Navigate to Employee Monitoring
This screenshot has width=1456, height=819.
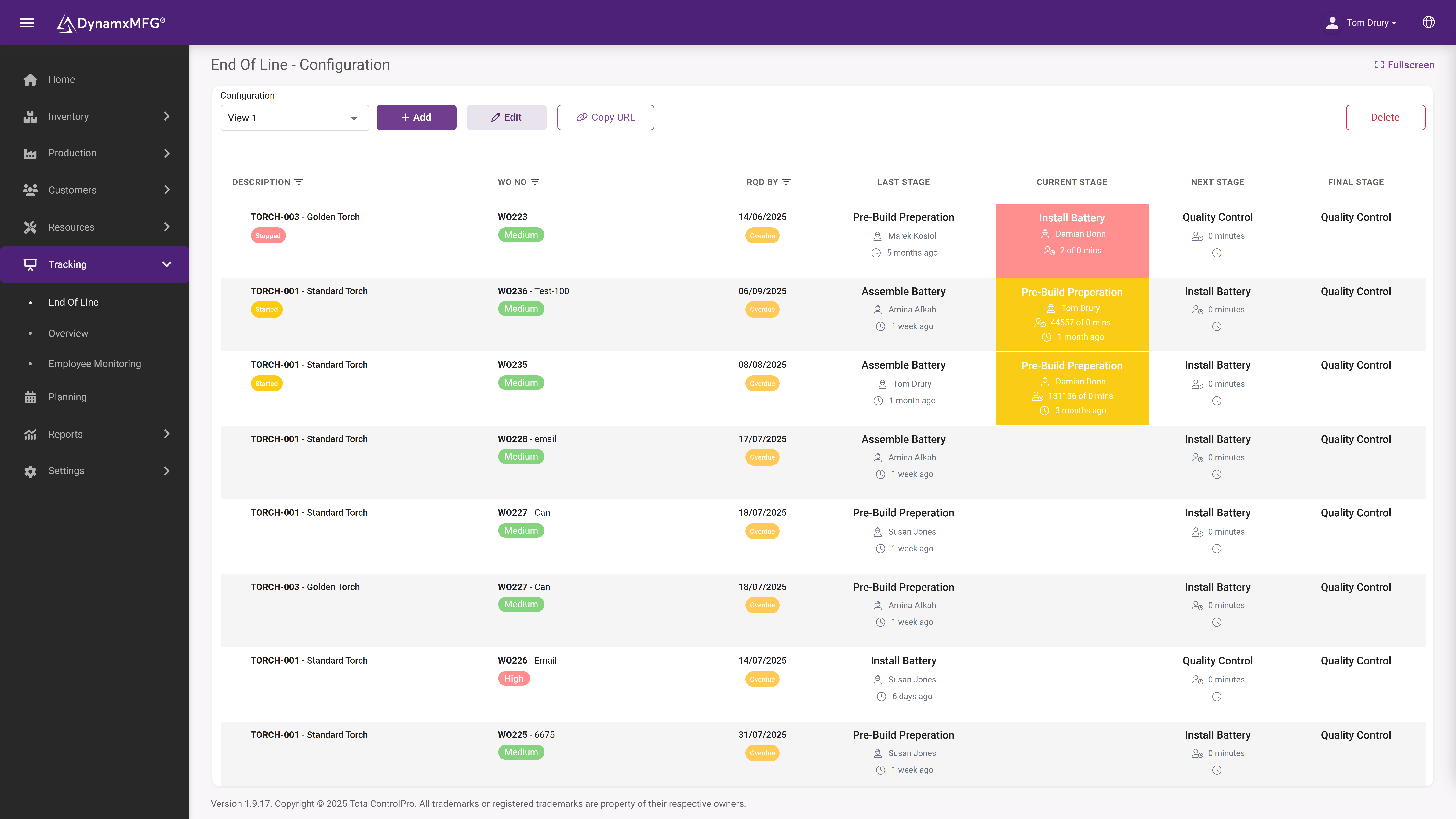94,363
